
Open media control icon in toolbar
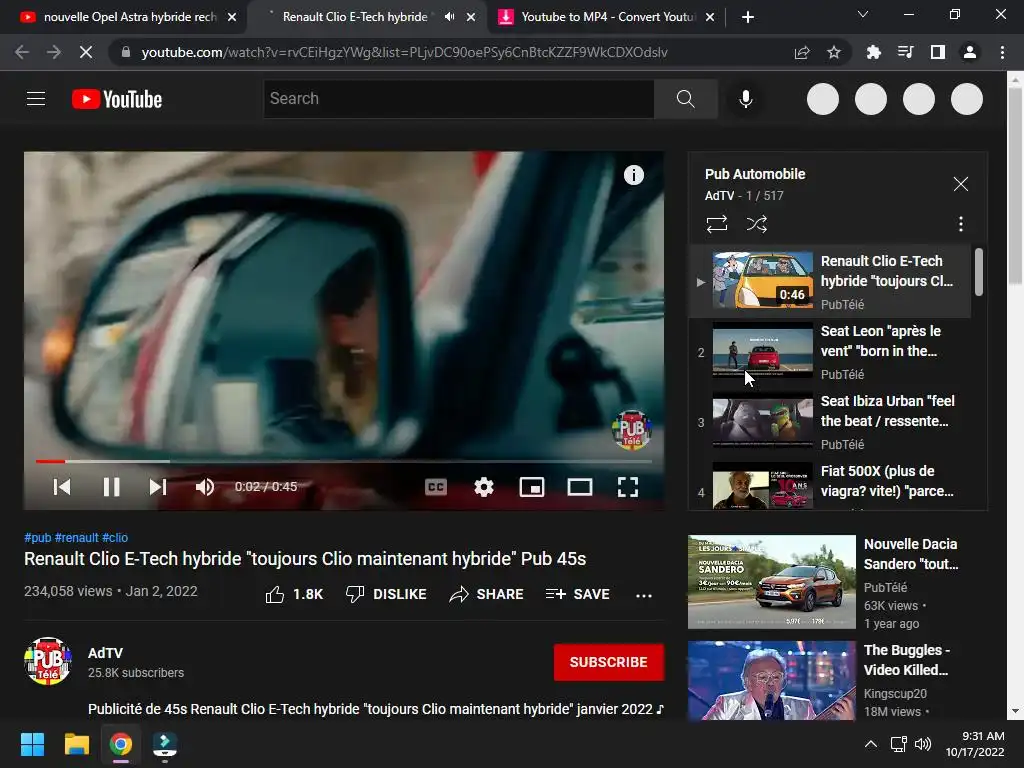(905, 52)
